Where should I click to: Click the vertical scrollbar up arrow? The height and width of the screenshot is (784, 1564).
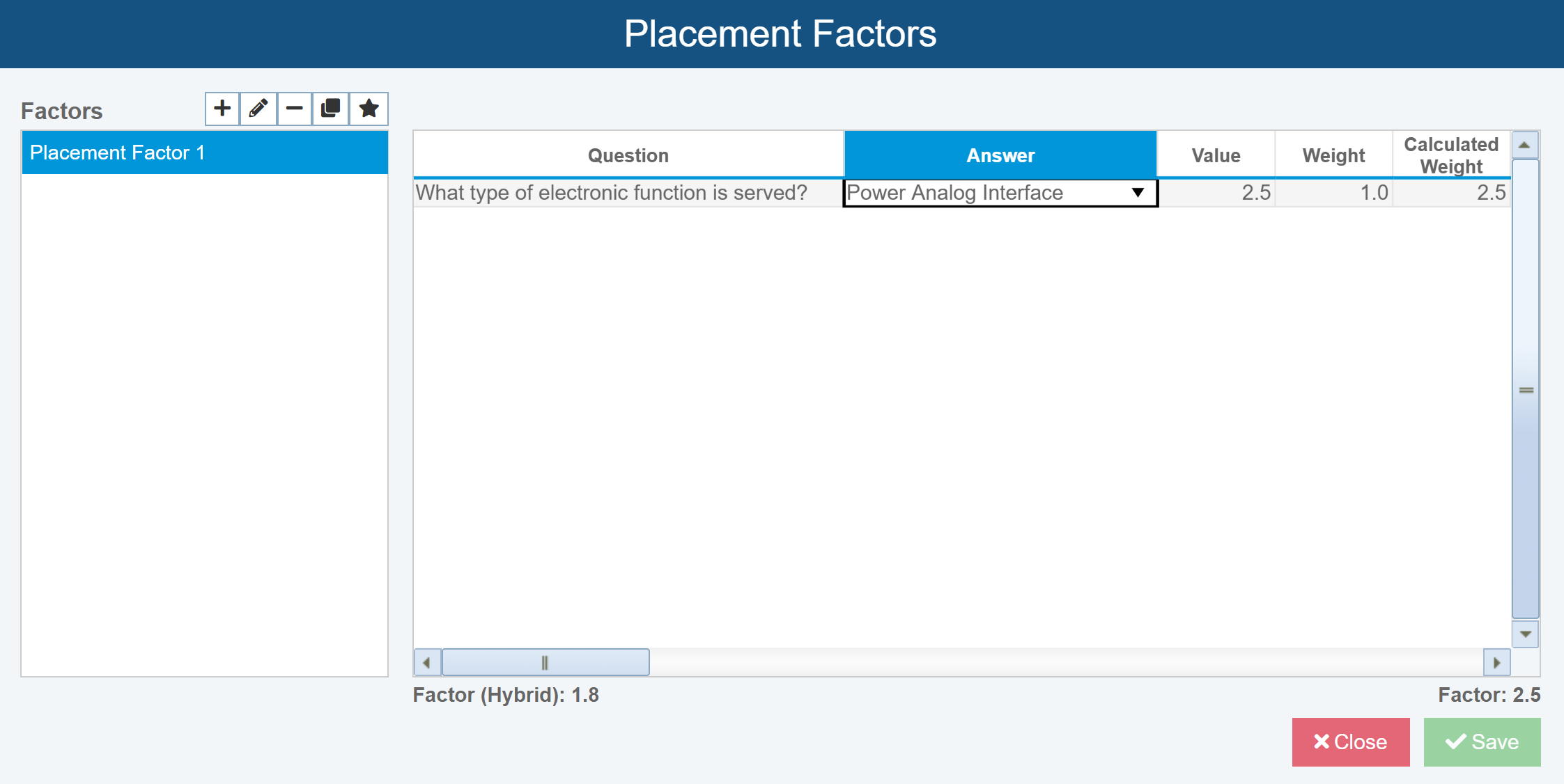click(x=1525, y=145)
